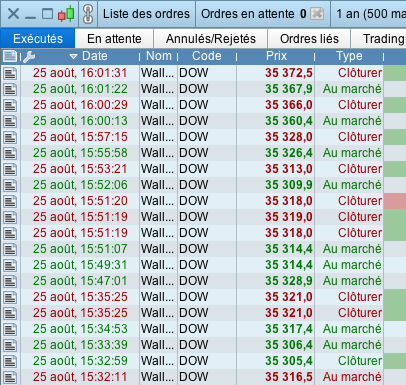Open details icon for 15:55:58 order
The image size is (406, 385).
point(10,153)
